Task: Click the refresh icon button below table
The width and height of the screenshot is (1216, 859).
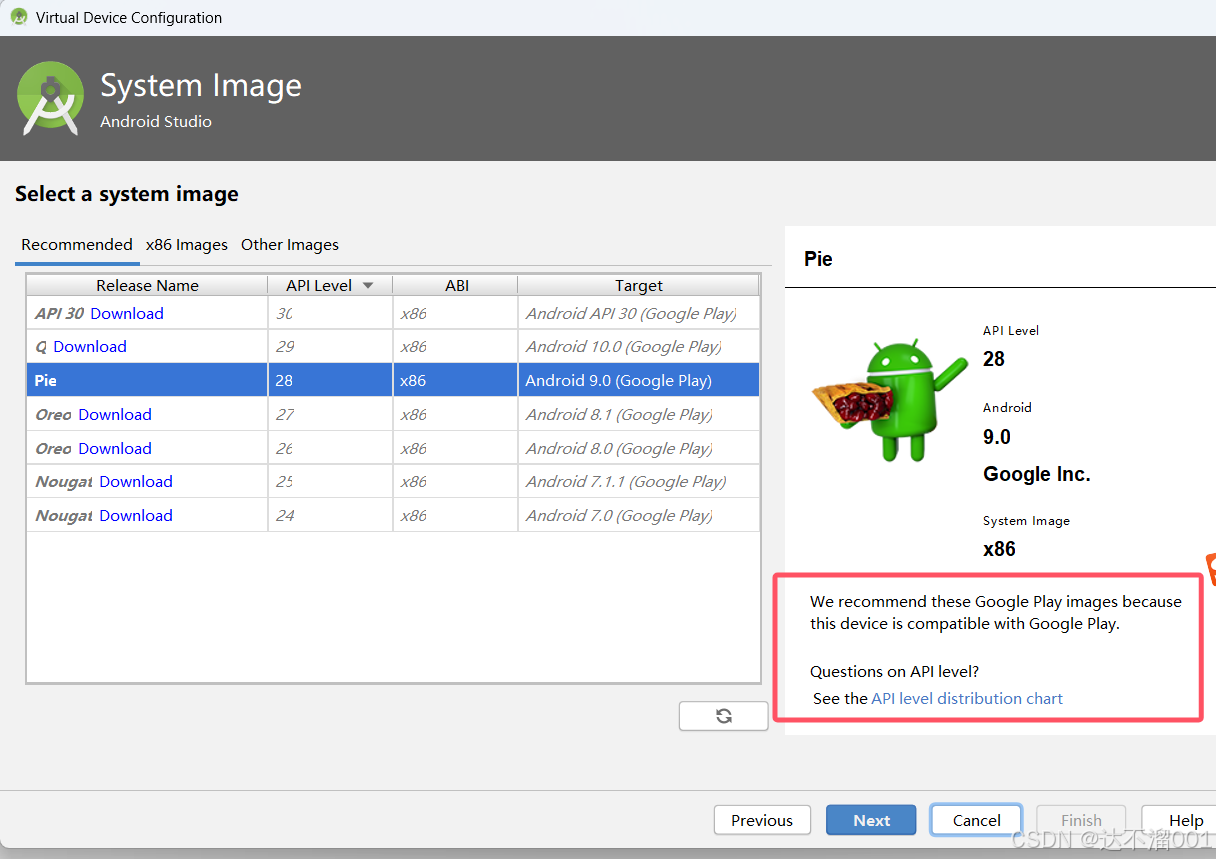Action: tap(723, 716)
